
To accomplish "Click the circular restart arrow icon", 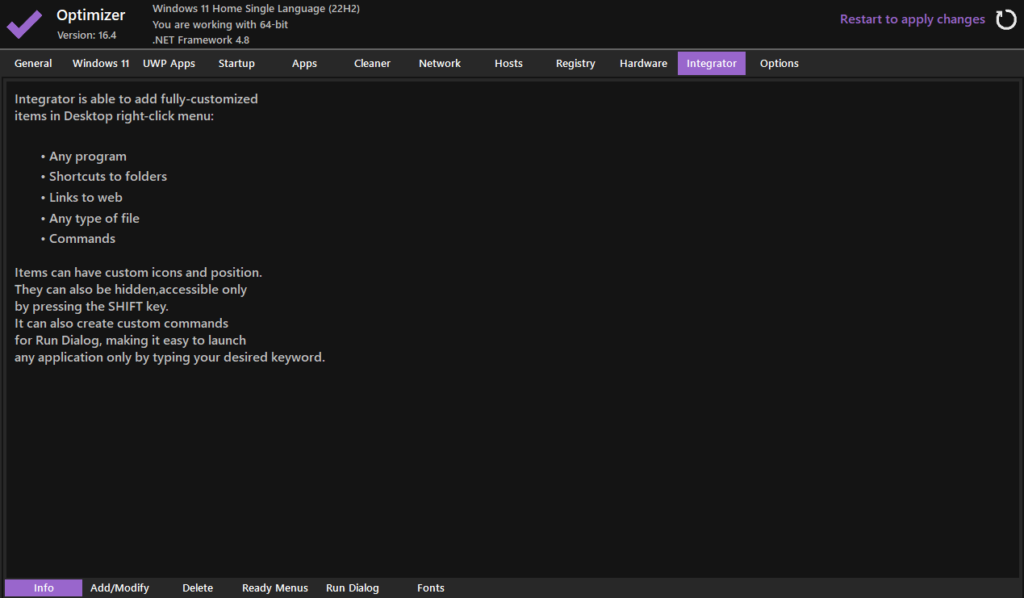I will (1005, 20).
